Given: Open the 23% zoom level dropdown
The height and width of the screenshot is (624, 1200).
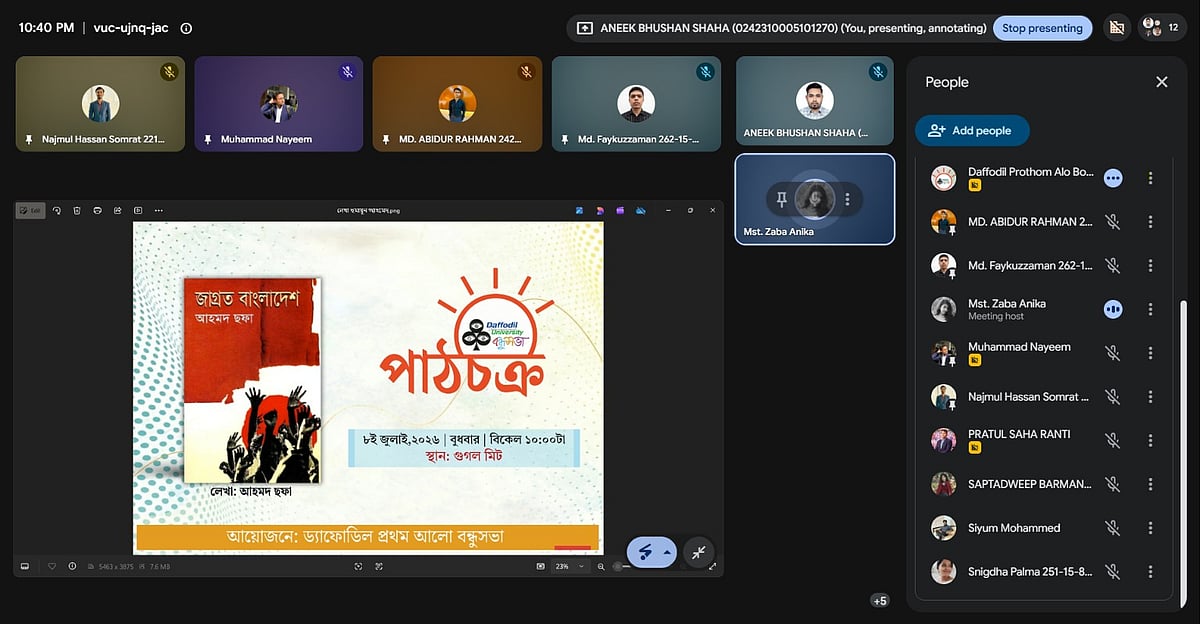Looking at the screenshot, I should click(567, 566).
